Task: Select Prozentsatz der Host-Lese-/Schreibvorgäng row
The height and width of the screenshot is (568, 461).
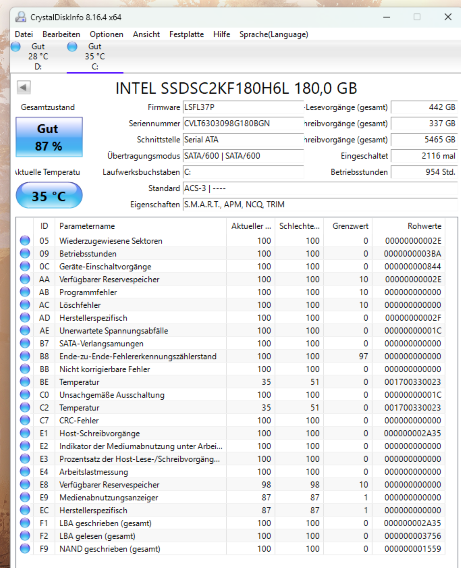Action: pos(231,459)
